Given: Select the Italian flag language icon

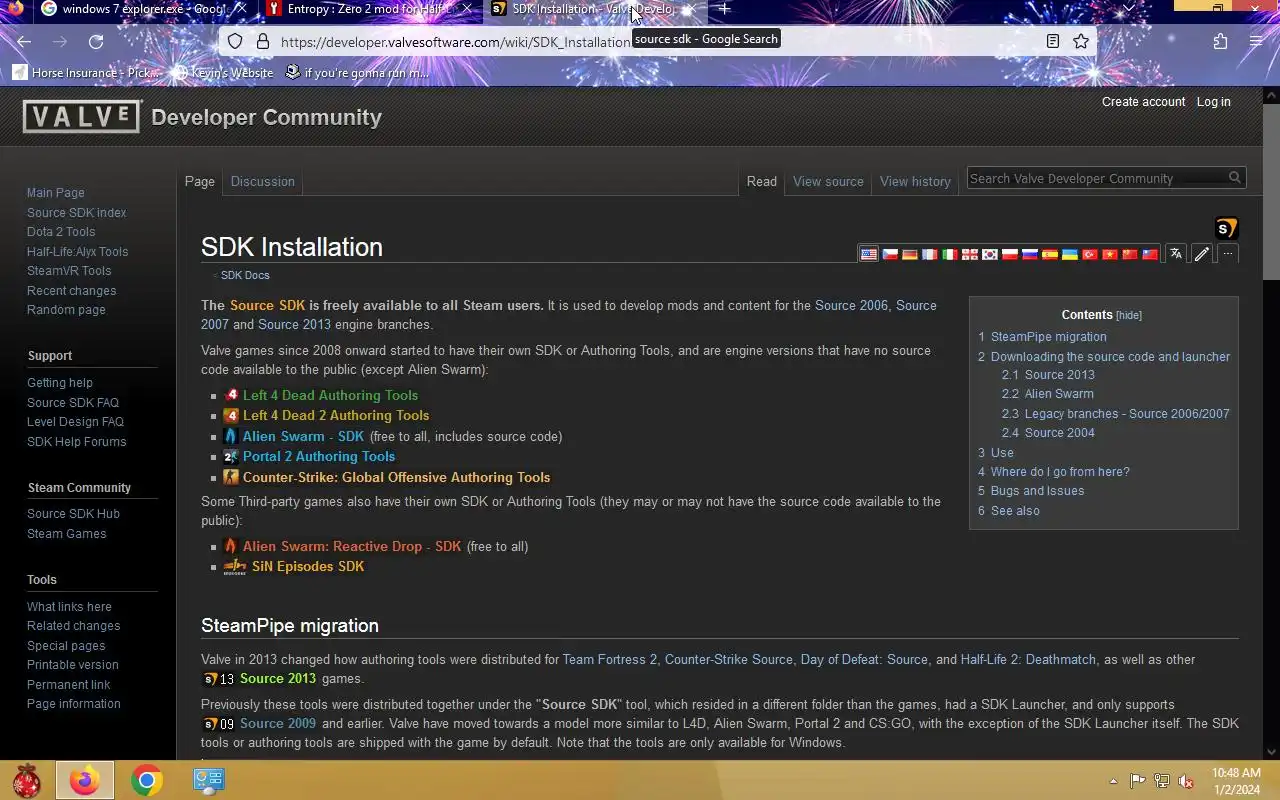Looking at the screenshot, I should (x=949, y=254).
